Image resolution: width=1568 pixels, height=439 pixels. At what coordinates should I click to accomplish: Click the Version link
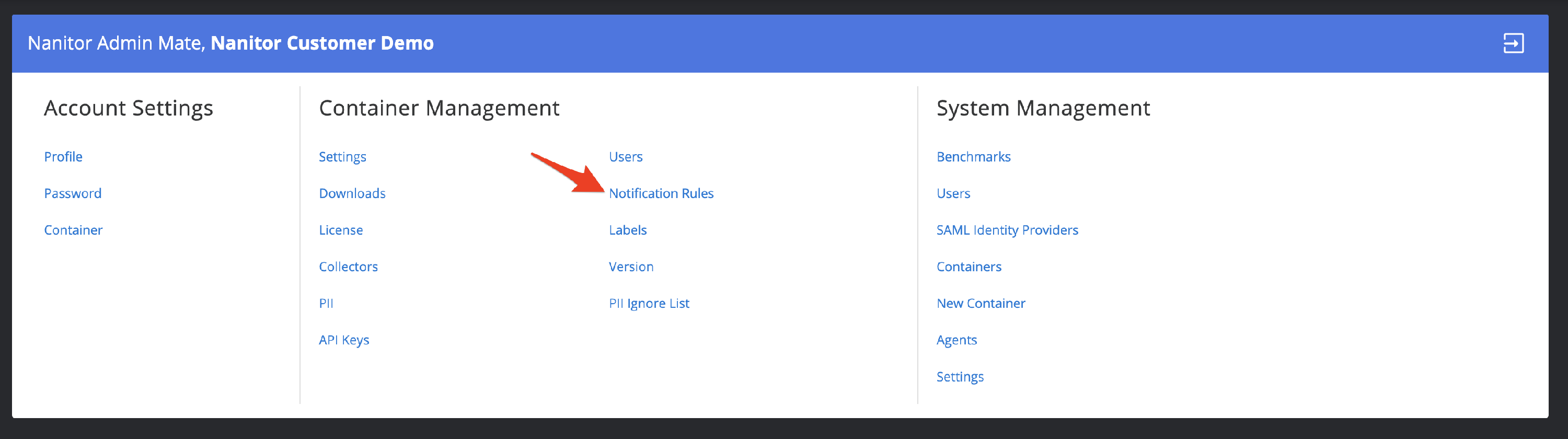pyautogui.click(x=631, y=267)
